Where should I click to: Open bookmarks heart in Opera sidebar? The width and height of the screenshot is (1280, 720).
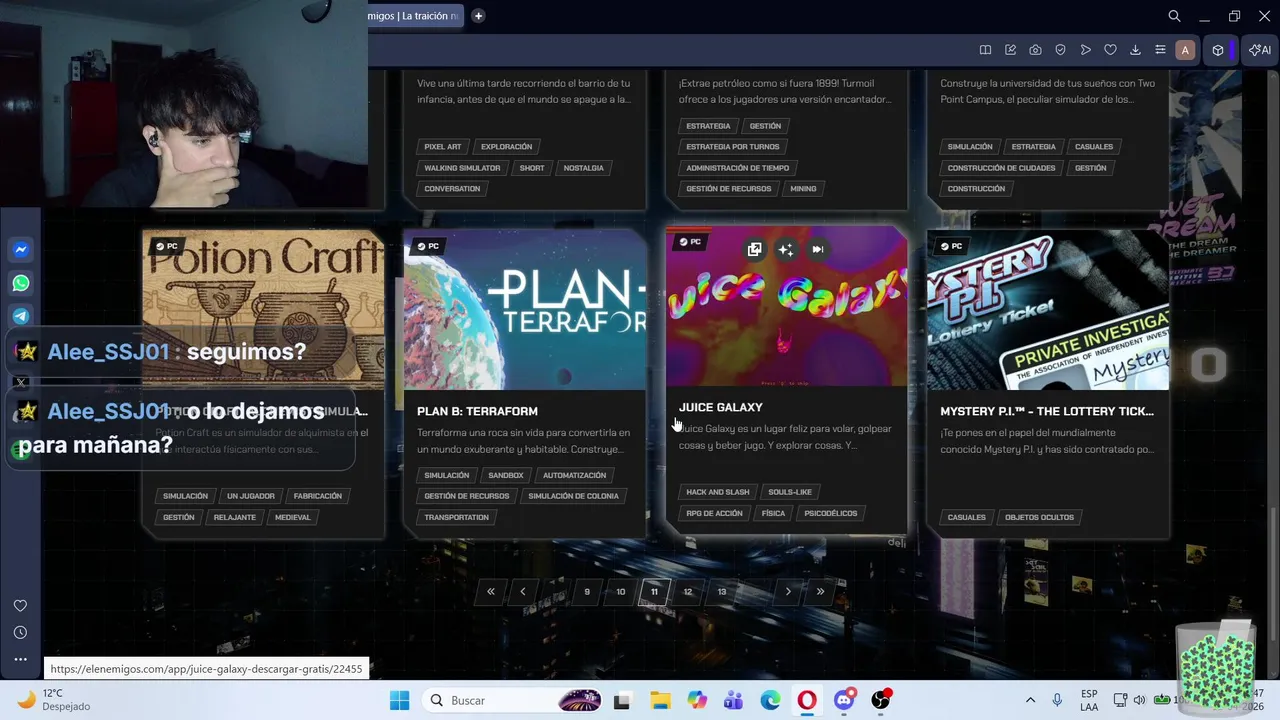[x=20, y=606]
